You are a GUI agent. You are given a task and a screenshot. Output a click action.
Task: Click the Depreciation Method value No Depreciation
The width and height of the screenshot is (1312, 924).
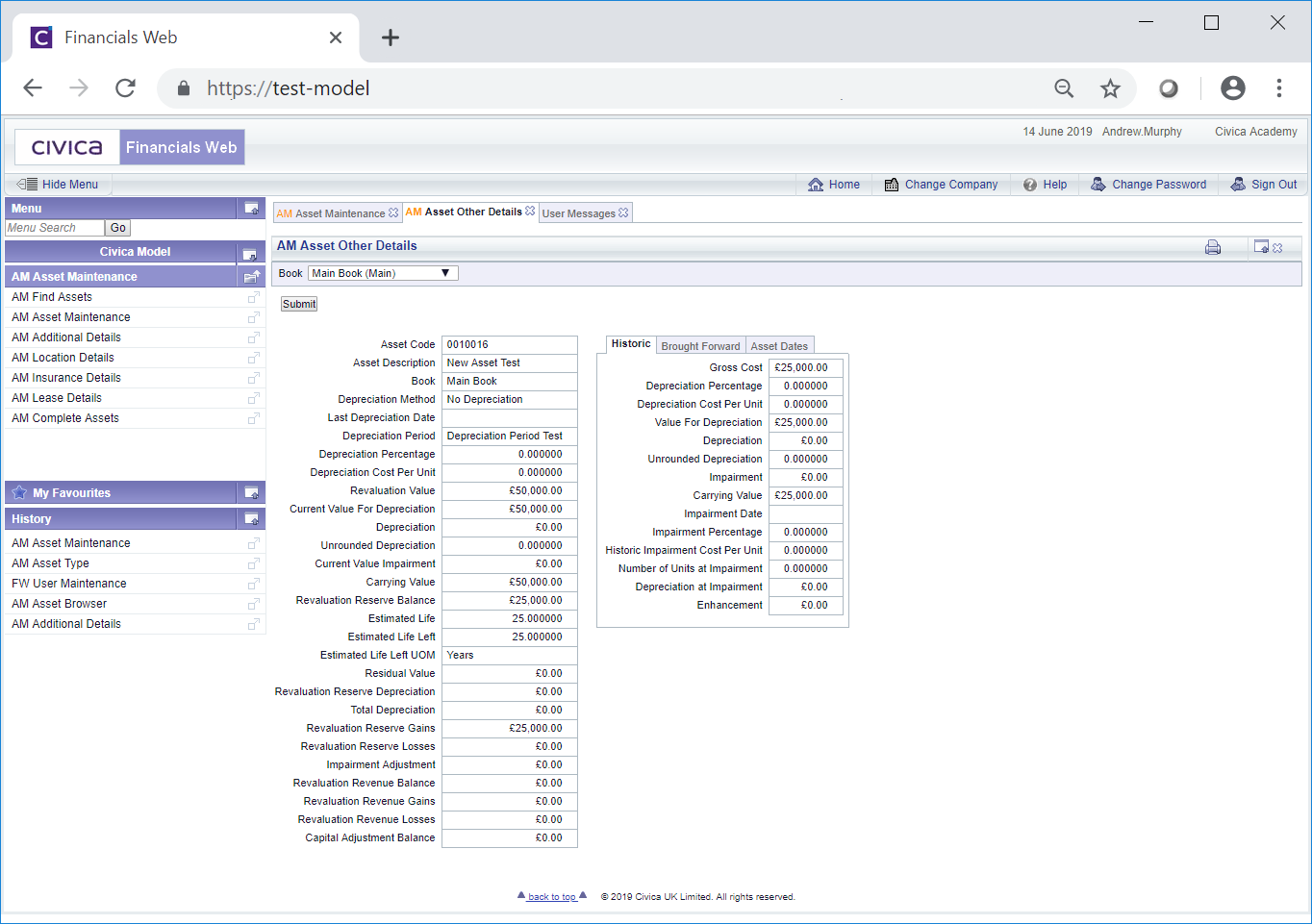[510, 399]
